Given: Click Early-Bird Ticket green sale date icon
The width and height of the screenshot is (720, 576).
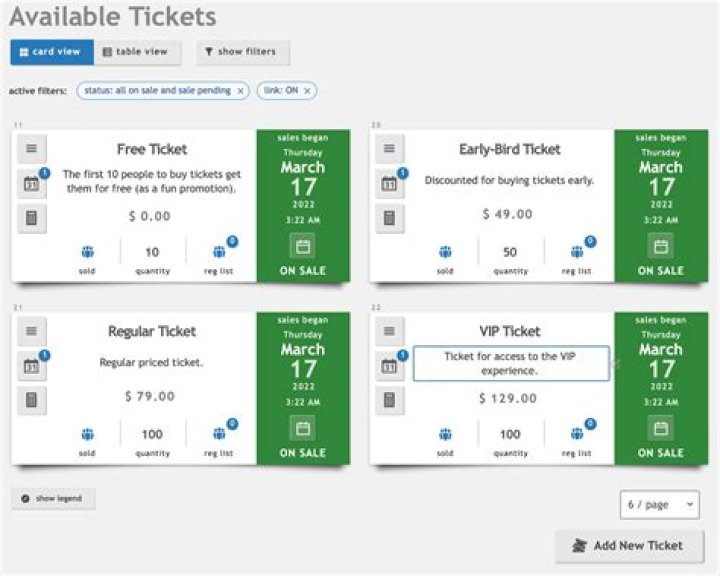Looking at the screenshot, I should point(661,247).
